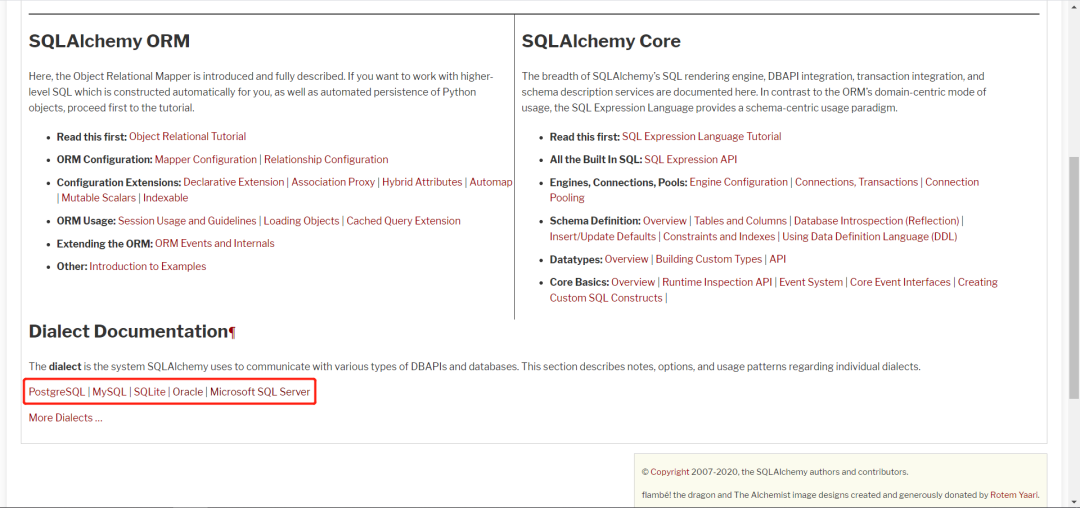Go to Tables and Columns page
Viewport: 1080px width, 508px height.
[x=740, y=220]
